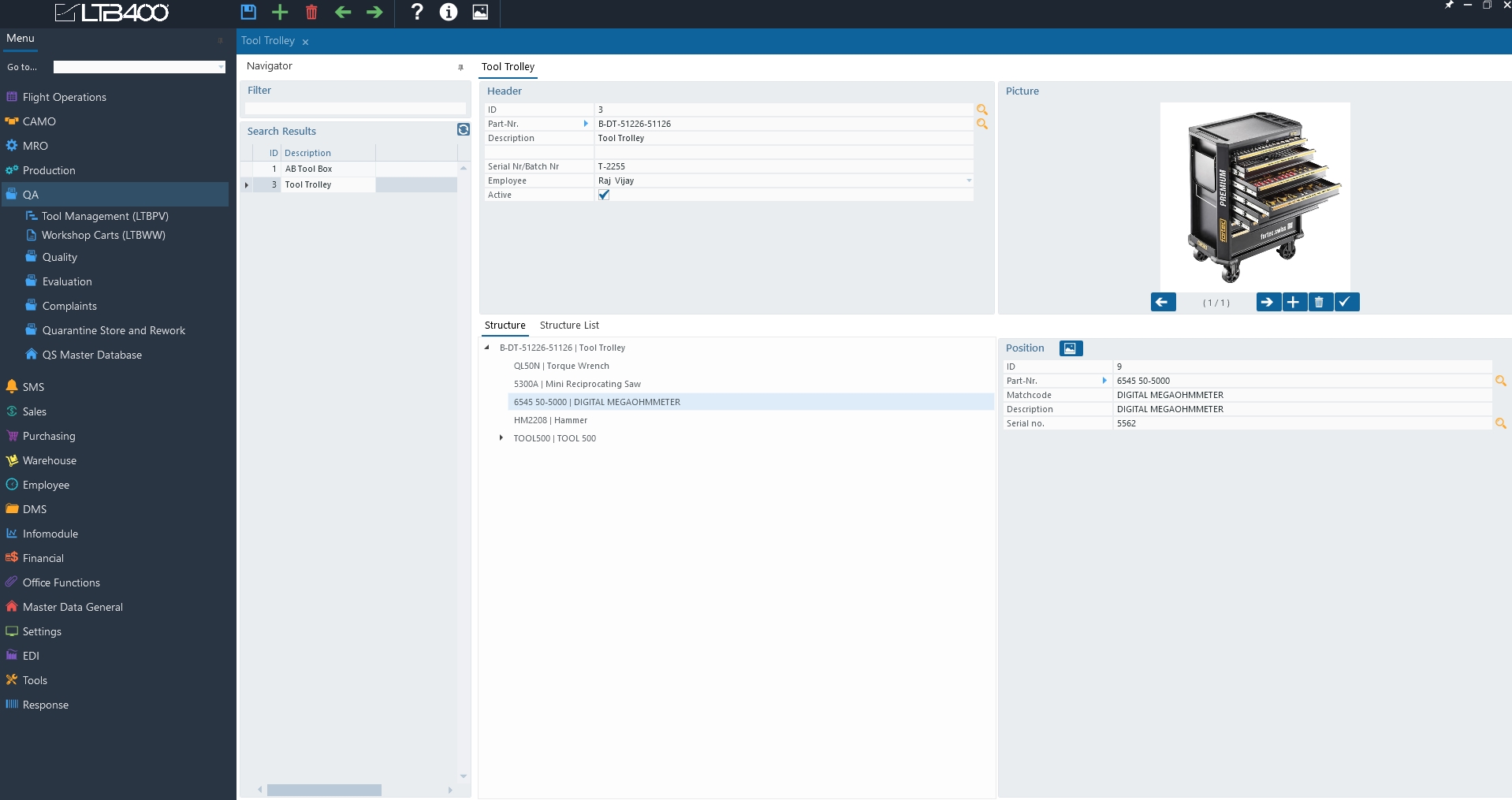Collapse the B-DT-51226-51126 Tool Trolley node
Viewport: 1512px width, 800px height.
click(487, 348)
